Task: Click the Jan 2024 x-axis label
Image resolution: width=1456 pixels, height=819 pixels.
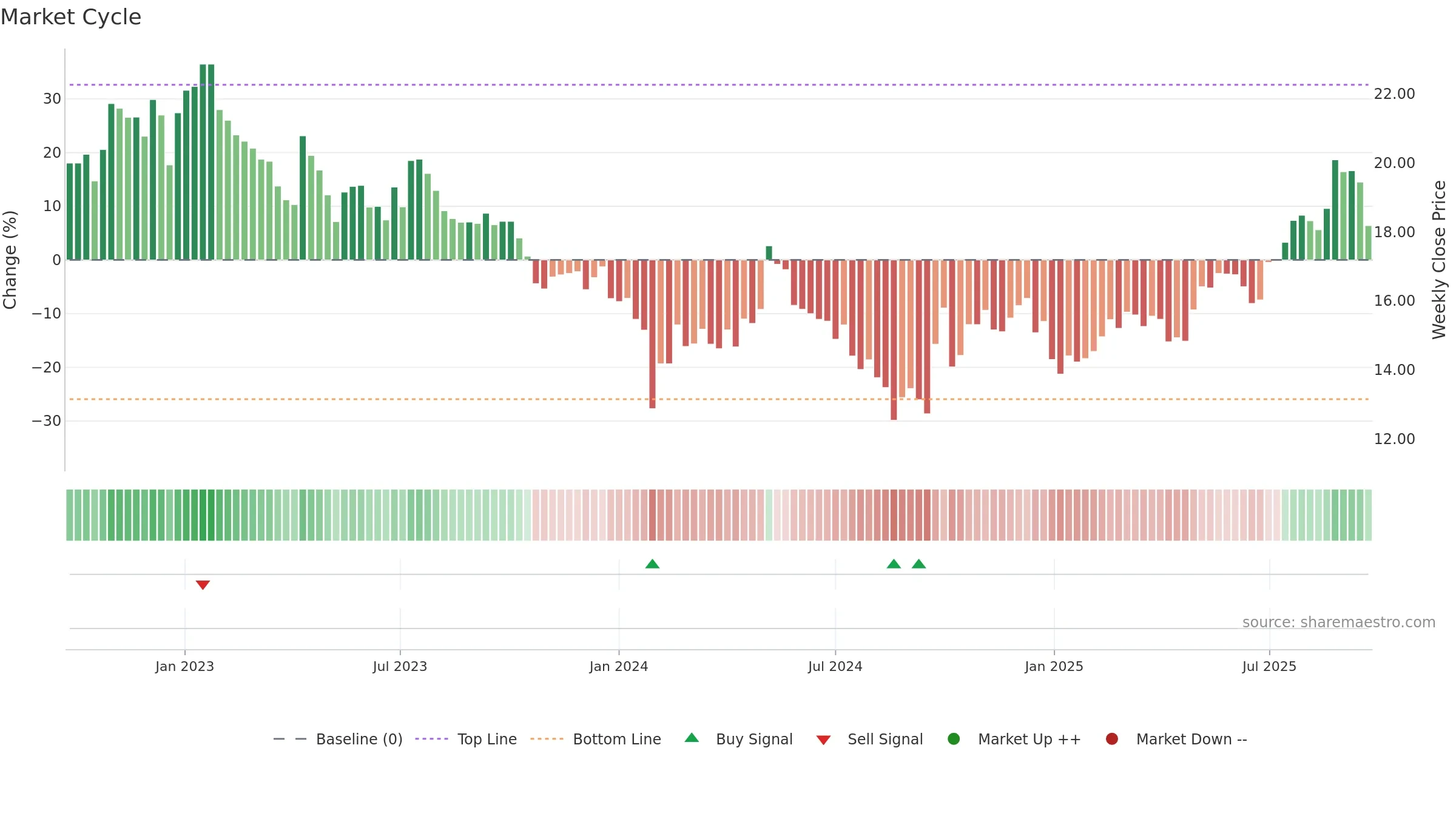Action: point(619,667)
